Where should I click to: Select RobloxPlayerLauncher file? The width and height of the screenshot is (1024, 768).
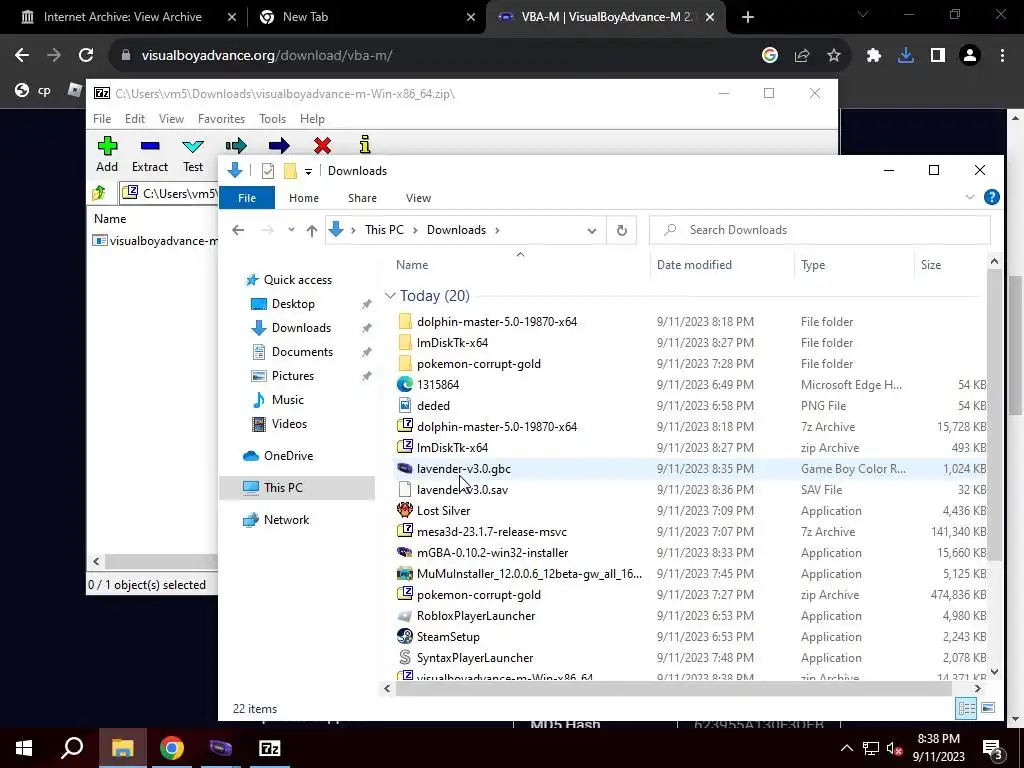(x=476, y=616)
